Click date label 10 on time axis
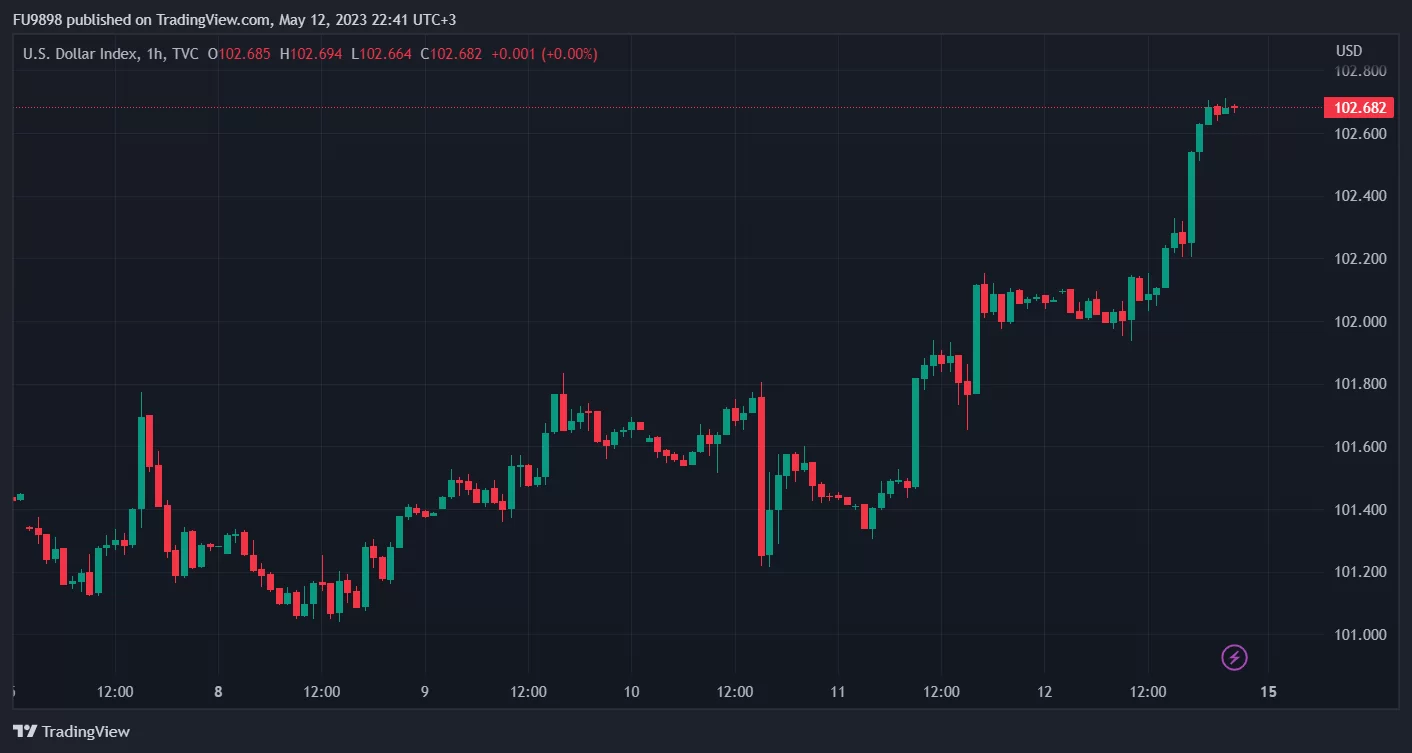Viewport: 1412px width, 753px height. click(631, 692)
